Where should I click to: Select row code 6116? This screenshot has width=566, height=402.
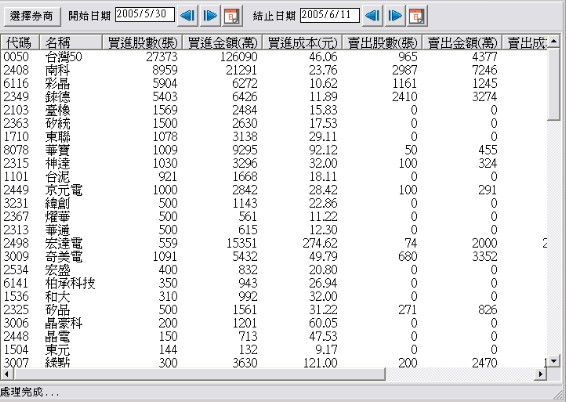16,83
